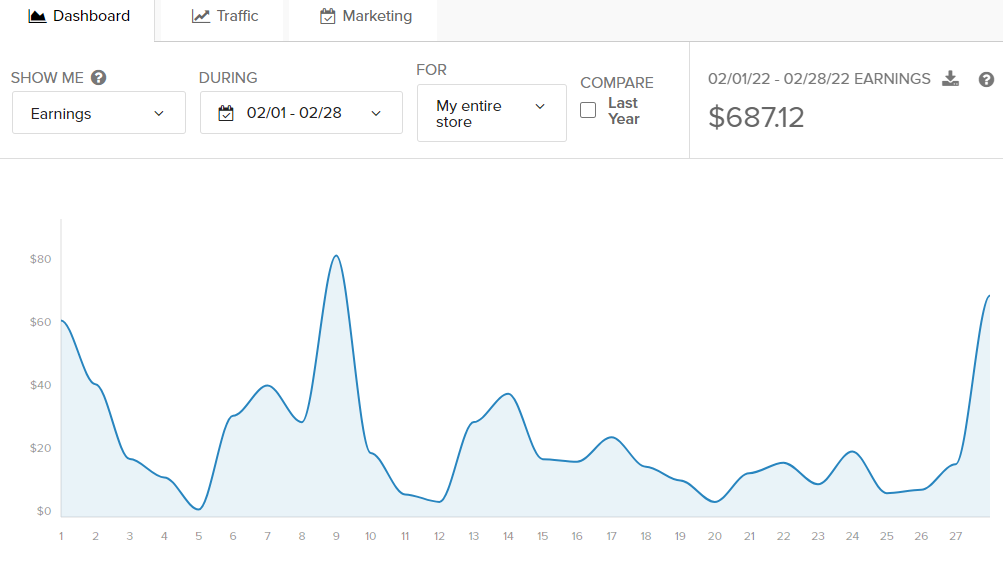Click the chart peak on day 9

(336, 256)
